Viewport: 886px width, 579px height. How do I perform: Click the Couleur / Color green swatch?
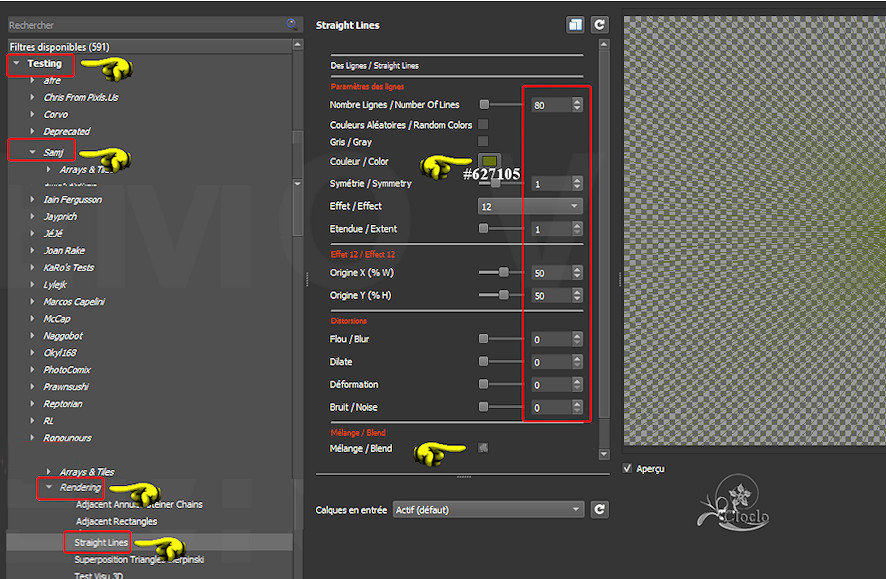(x=488, y=161)
